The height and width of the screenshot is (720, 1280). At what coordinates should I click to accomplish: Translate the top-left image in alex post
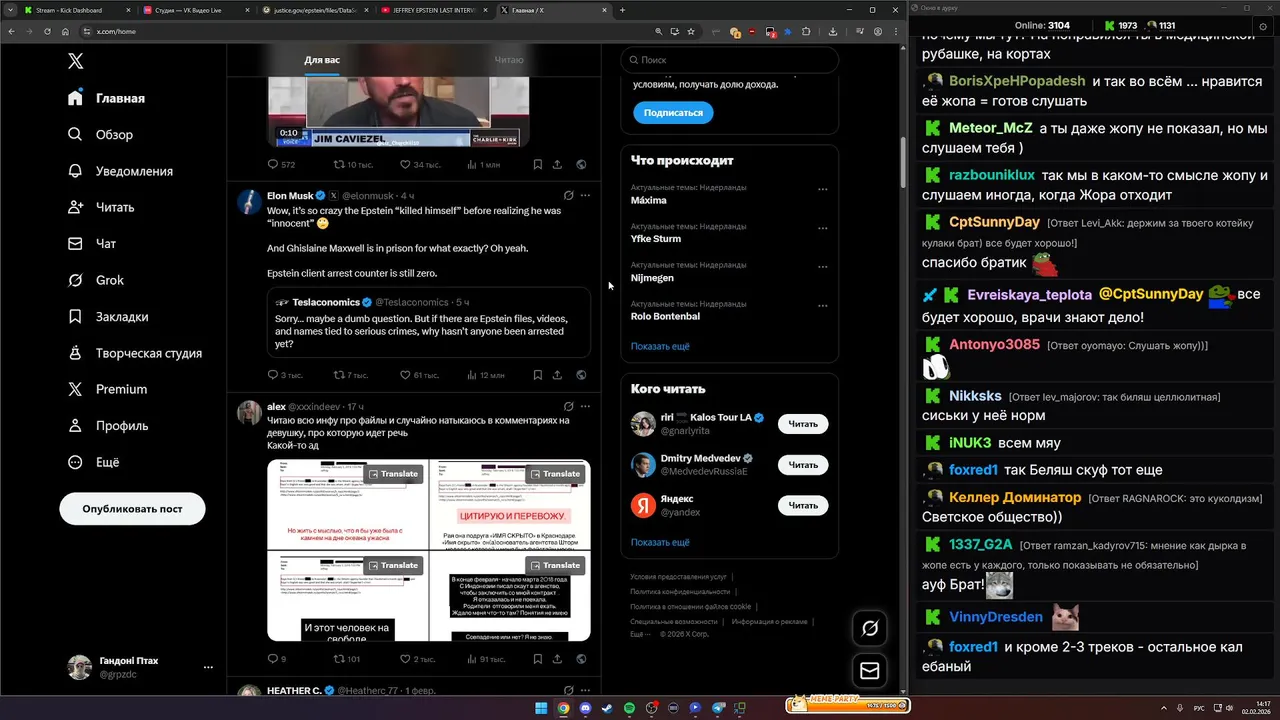pyautogui.click(x=393, y=474)
